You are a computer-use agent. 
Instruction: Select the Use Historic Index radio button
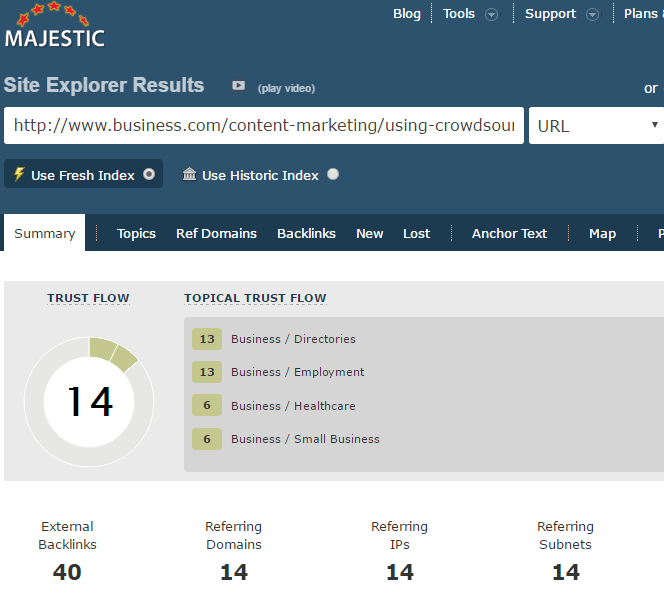(x=333, y=174)
